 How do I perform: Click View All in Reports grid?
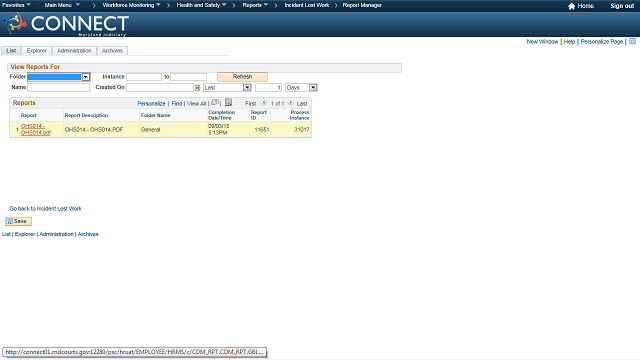click(196, 104)
